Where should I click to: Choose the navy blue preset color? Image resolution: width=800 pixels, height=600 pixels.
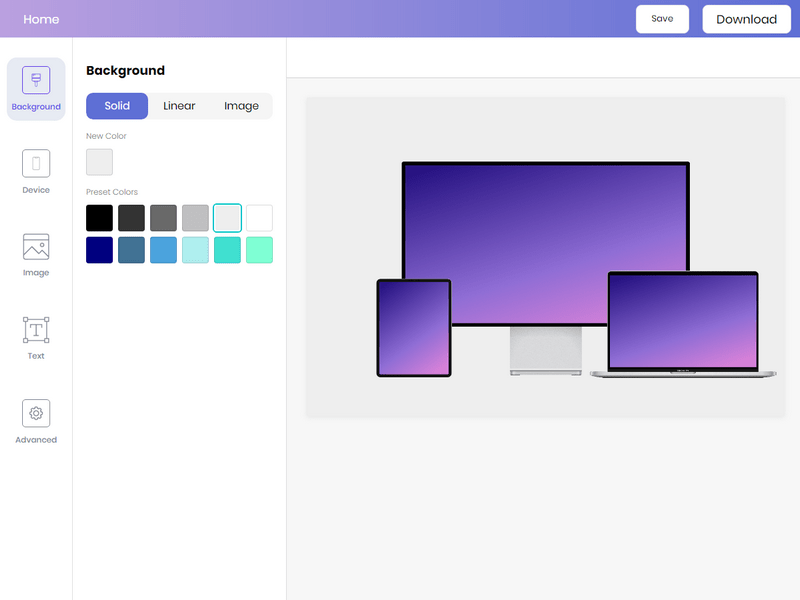[100, 250]
